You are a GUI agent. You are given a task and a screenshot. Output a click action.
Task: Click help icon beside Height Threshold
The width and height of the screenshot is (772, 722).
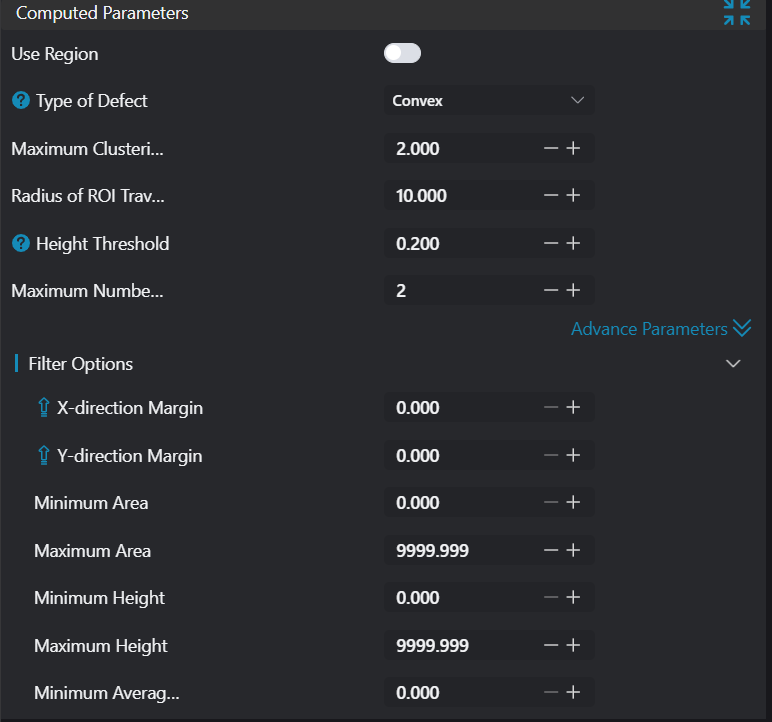(20, 244)
